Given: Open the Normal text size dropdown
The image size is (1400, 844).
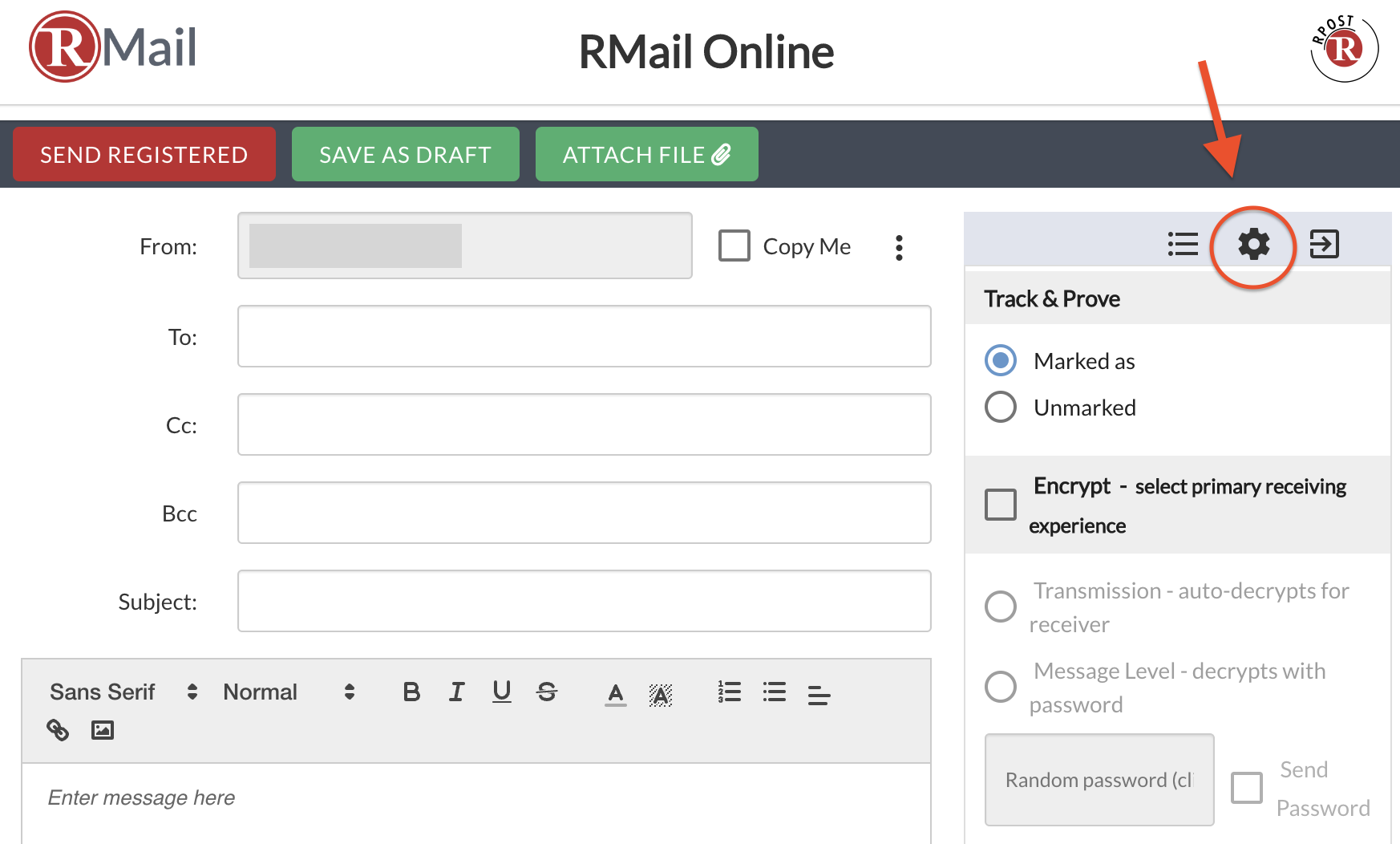Looking at the screenshot, I should [289, 692].
